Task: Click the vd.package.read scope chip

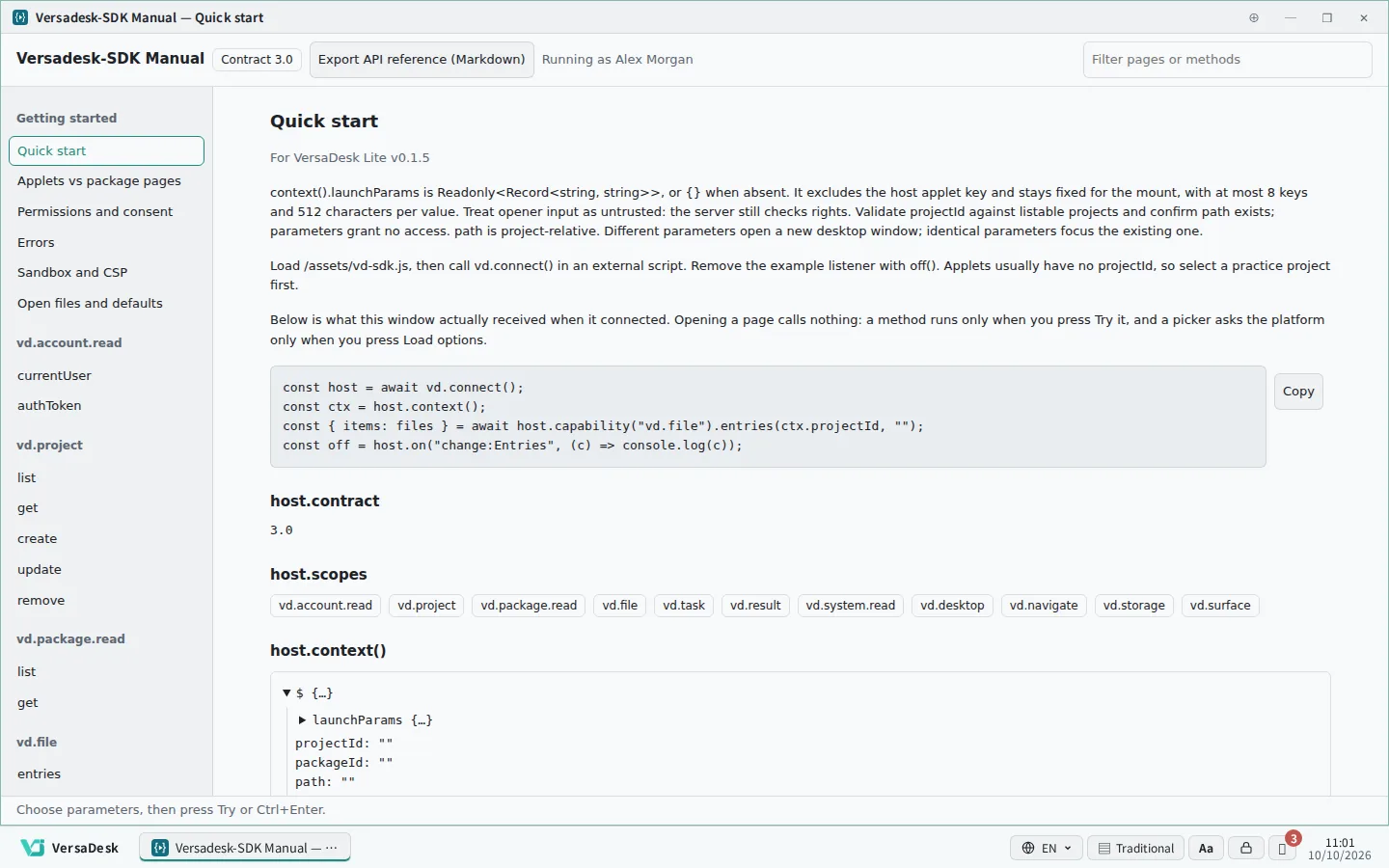Action: tap(529, 606)
